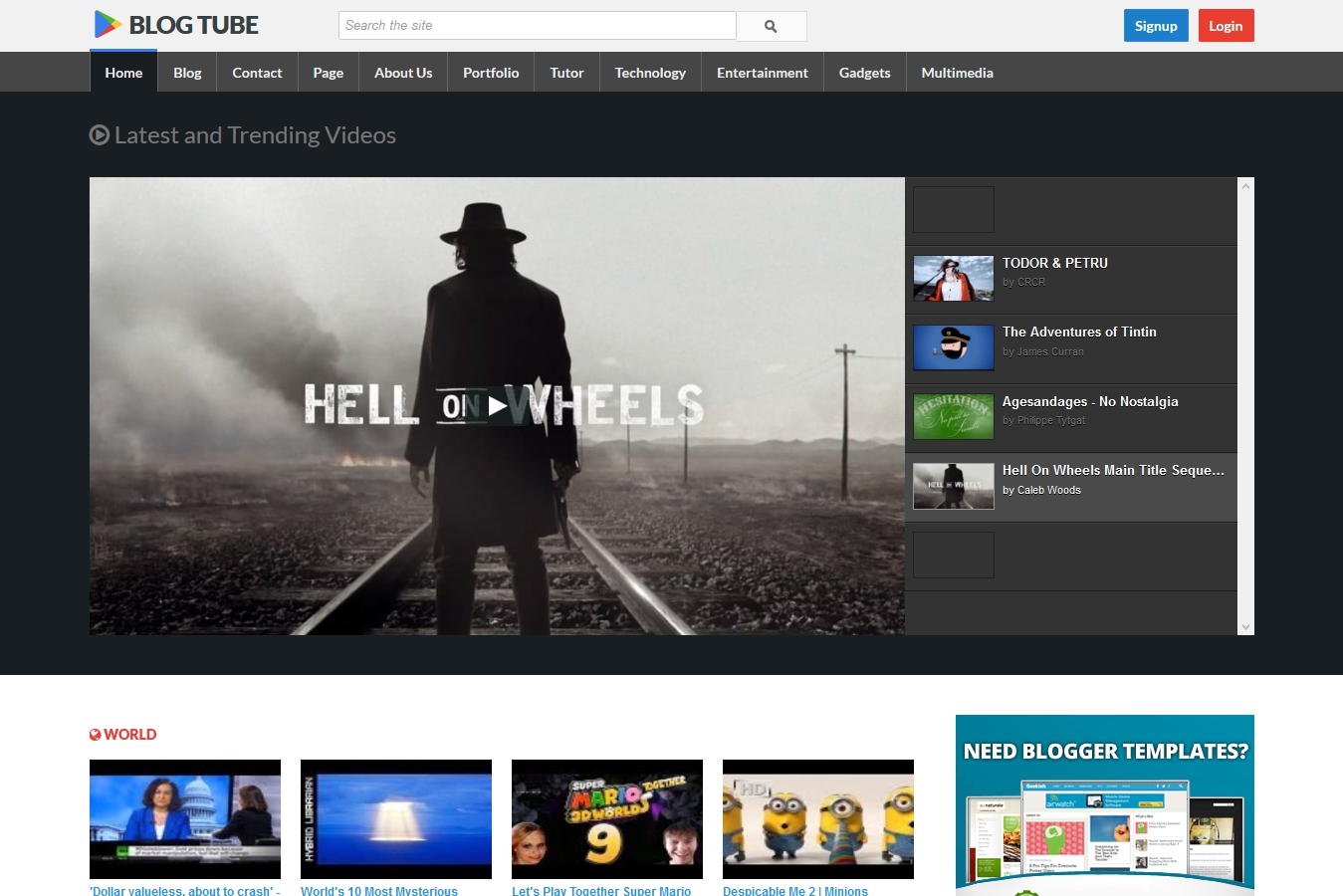This screenshot has height=896, width=1343.
Task: Open the Gadgets category
Action: tap(865, 72)
